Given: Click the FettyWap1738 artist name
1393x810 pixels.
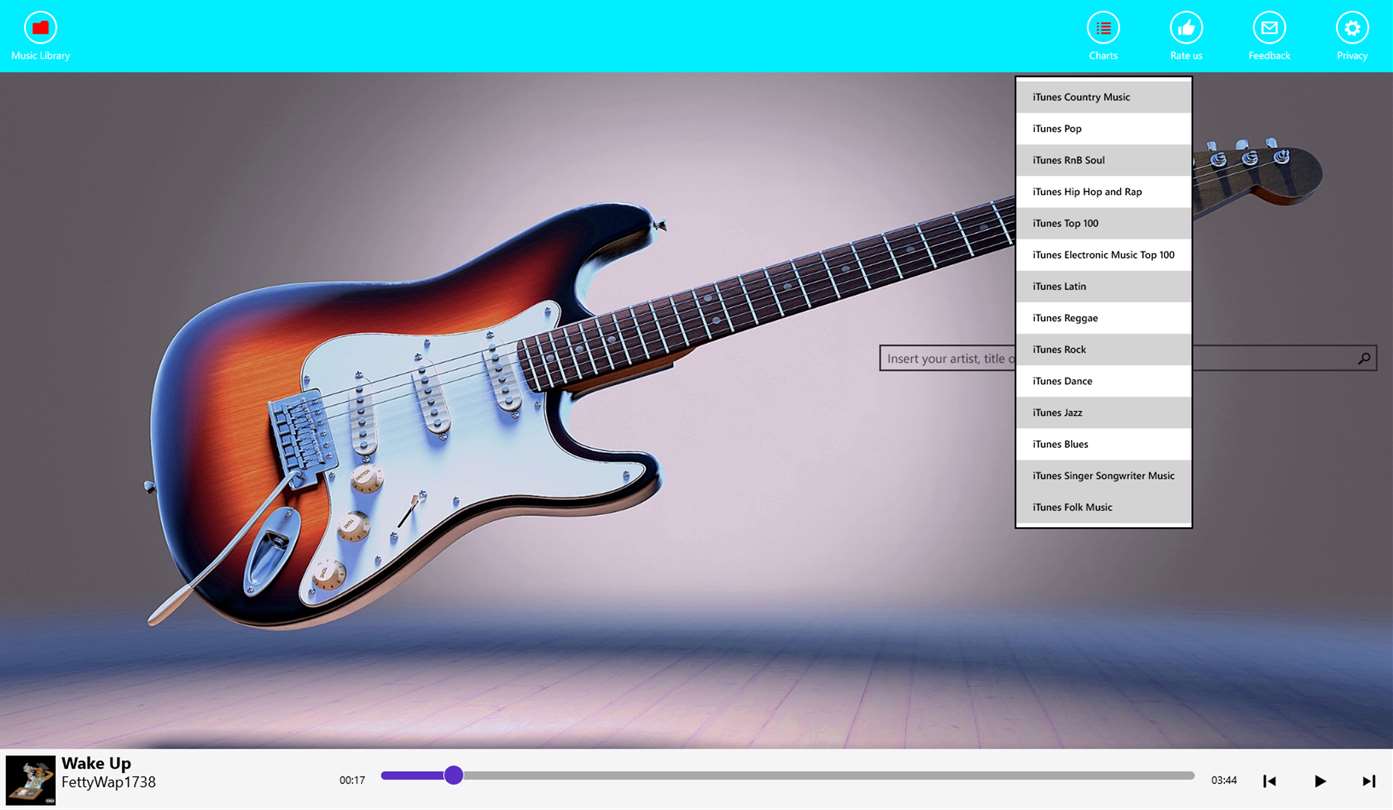Looking at the screenshot, I should click(x=108, y=783).
